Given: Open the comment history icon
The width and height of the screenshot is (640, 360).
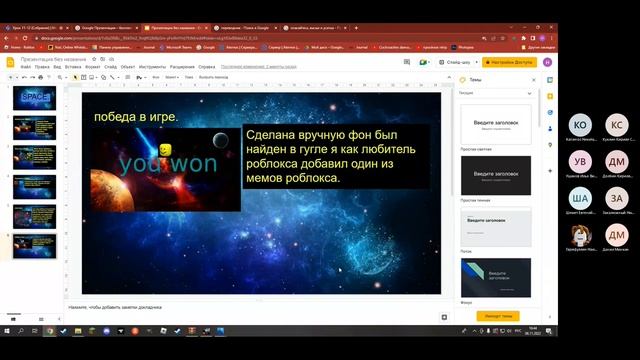Looking at the screenshot, I should click(407, 62).
